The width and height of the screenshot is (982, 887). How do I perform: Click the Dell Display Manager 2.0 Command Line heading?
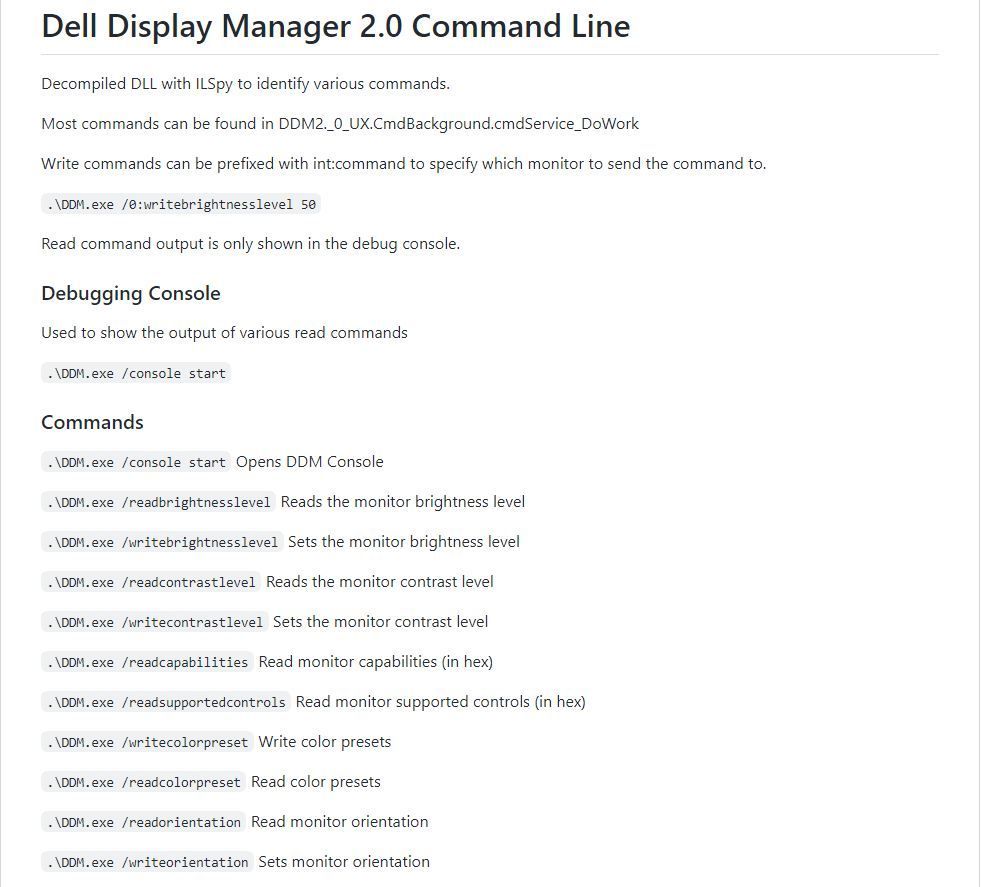tap(336, 27)
